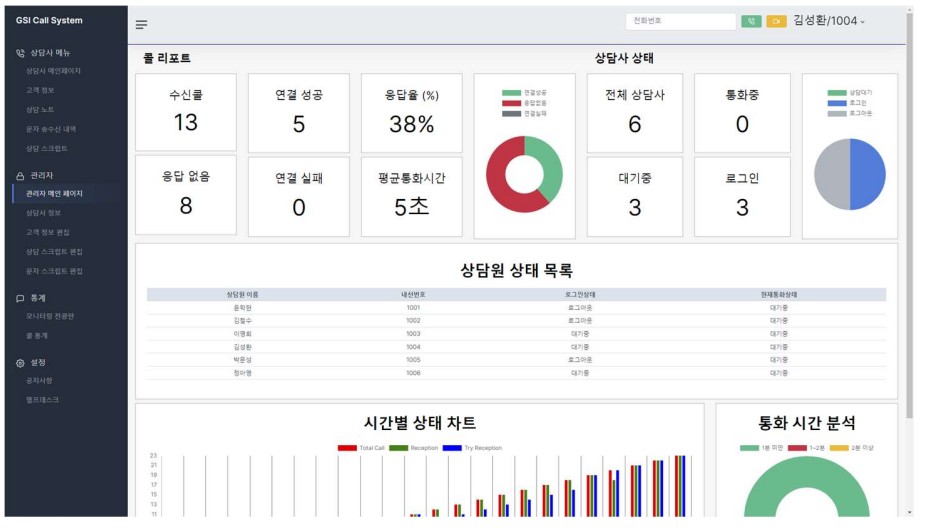Click the 1~2분 red legend swatch

point(797,448)
